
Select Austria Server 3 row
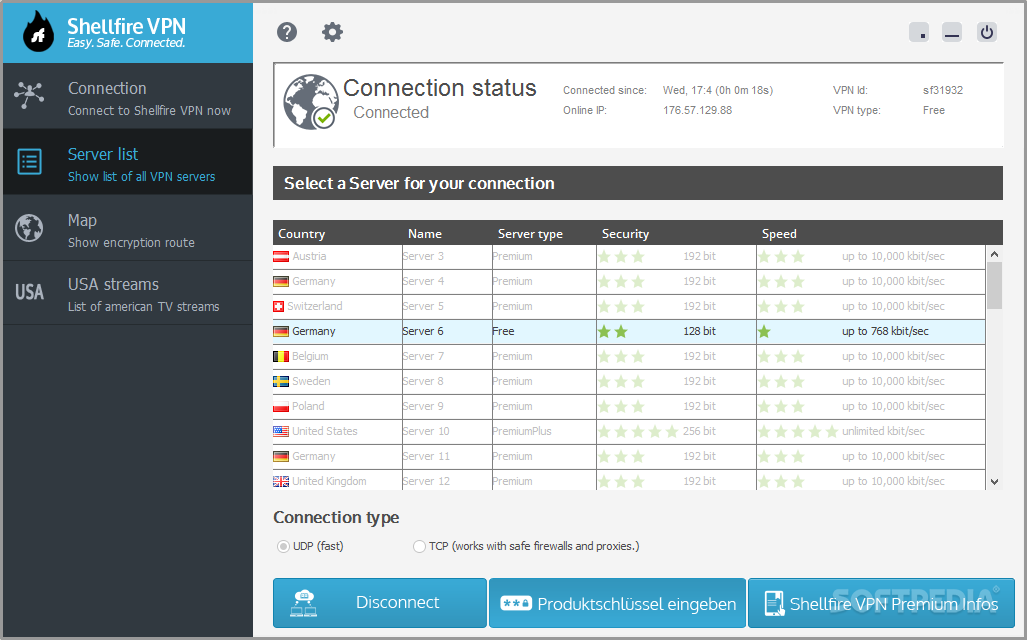pyautogui.click(x=629, y=257)
